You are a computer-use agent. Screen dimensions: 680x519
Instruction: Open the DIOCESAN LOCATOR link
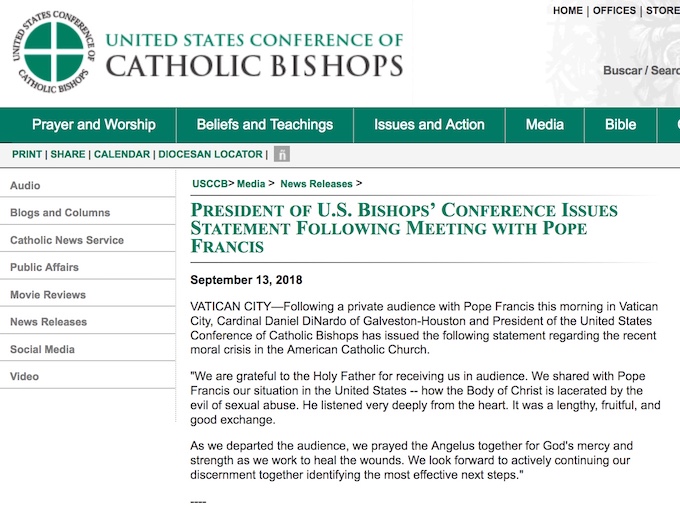tap(210, 155)
